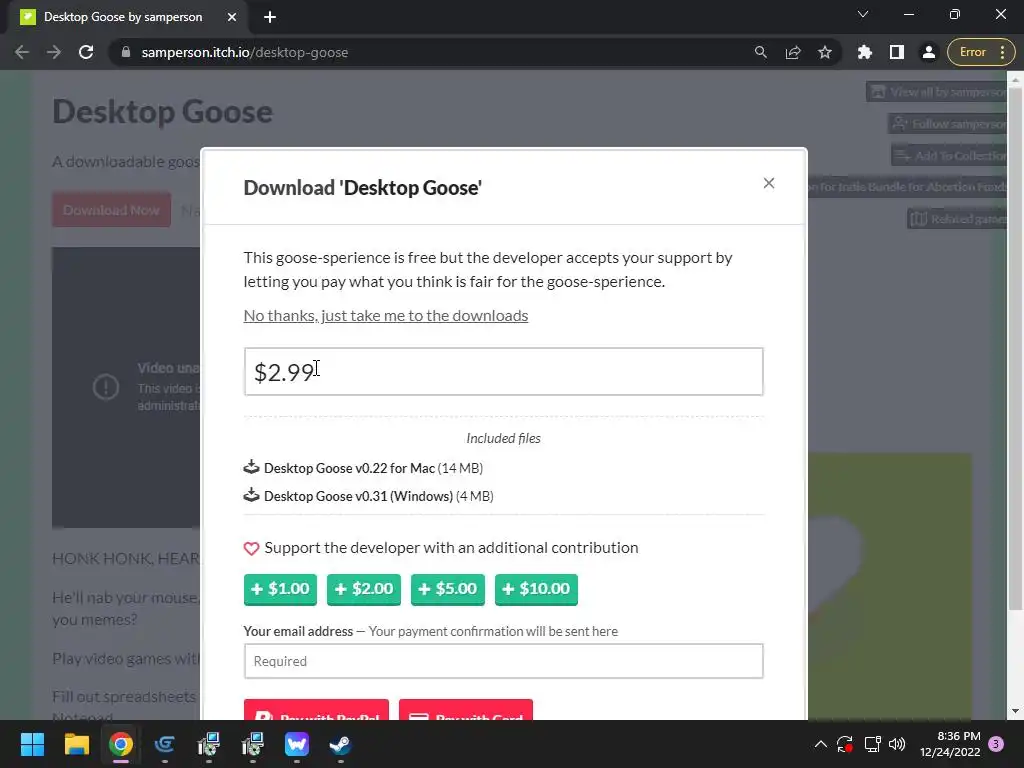Screen dimensions: 1024x768
Task: Show hidden system tray icons
Action: coord(821,744)
